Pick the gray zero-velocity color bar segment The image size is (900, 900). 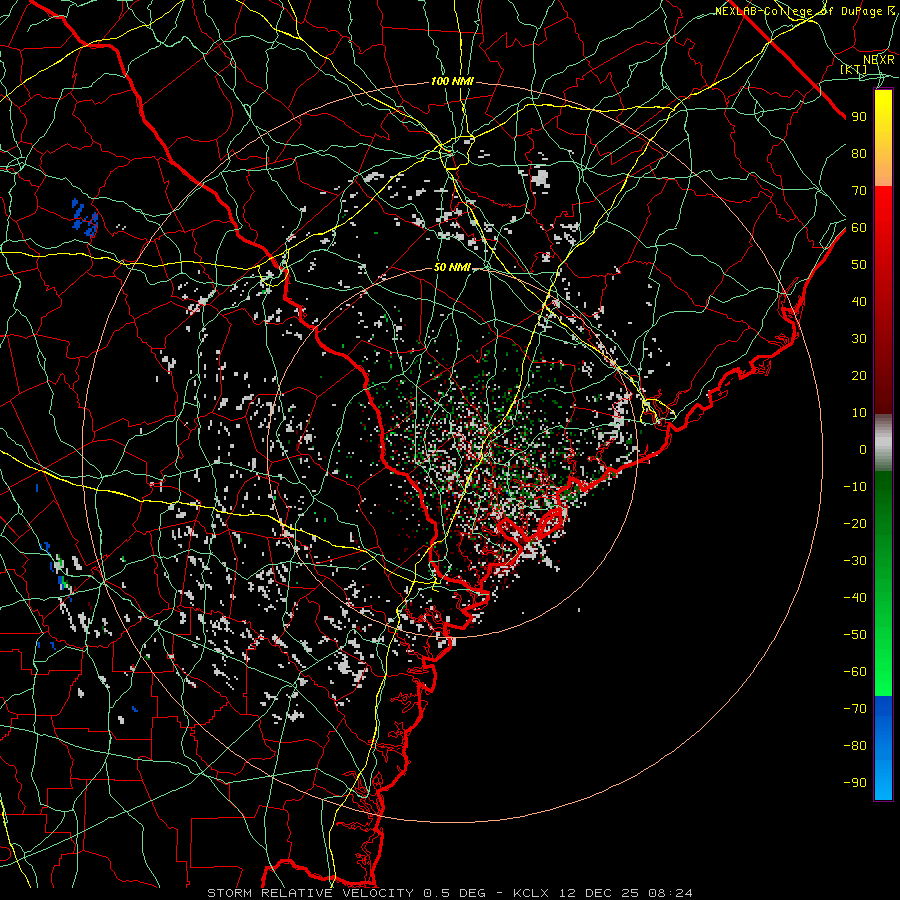click(x=883, y=443)
